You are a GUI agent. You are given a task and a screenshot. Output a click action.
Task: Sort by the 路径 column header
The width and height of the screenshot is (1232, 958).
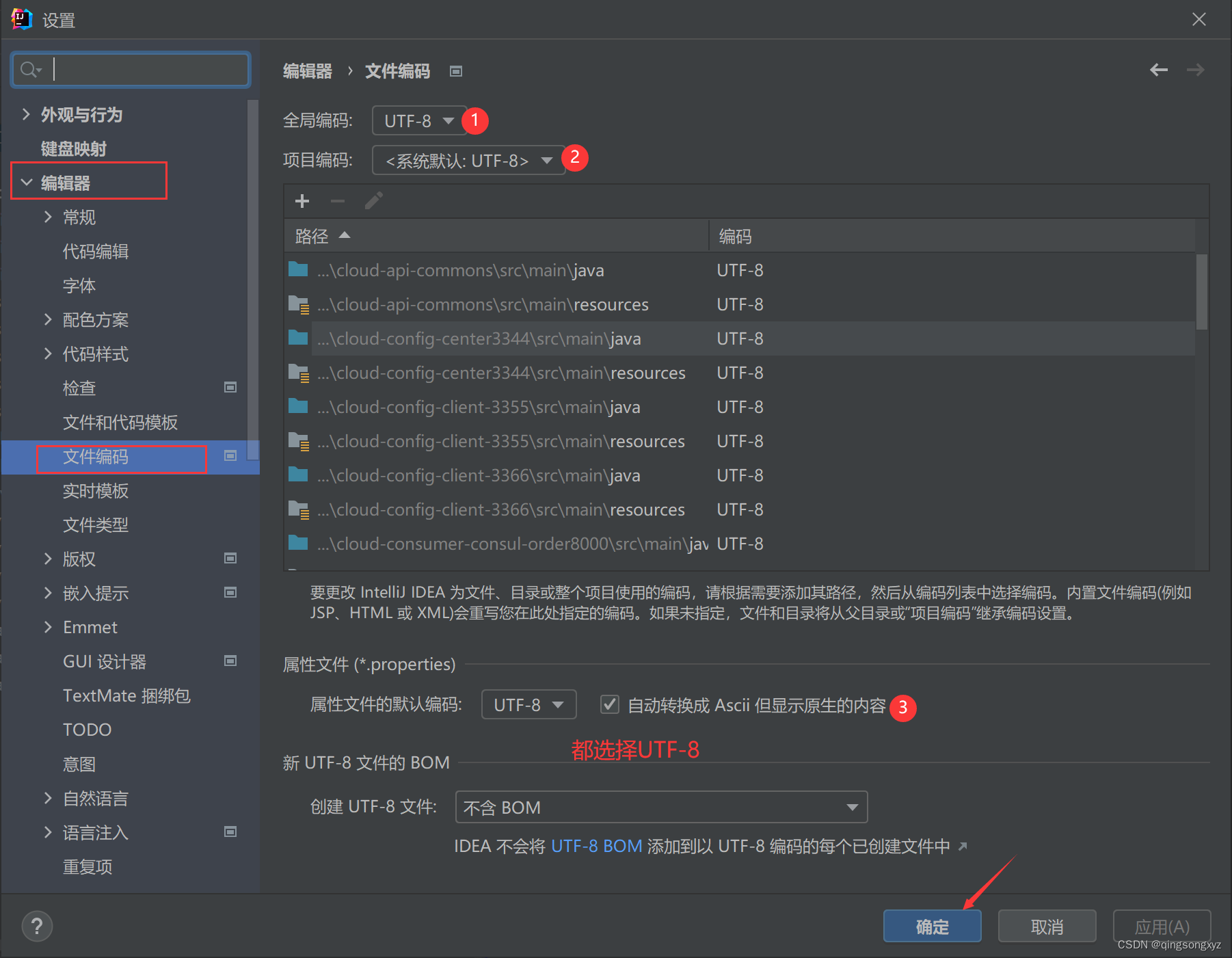[x=497, y=236]
